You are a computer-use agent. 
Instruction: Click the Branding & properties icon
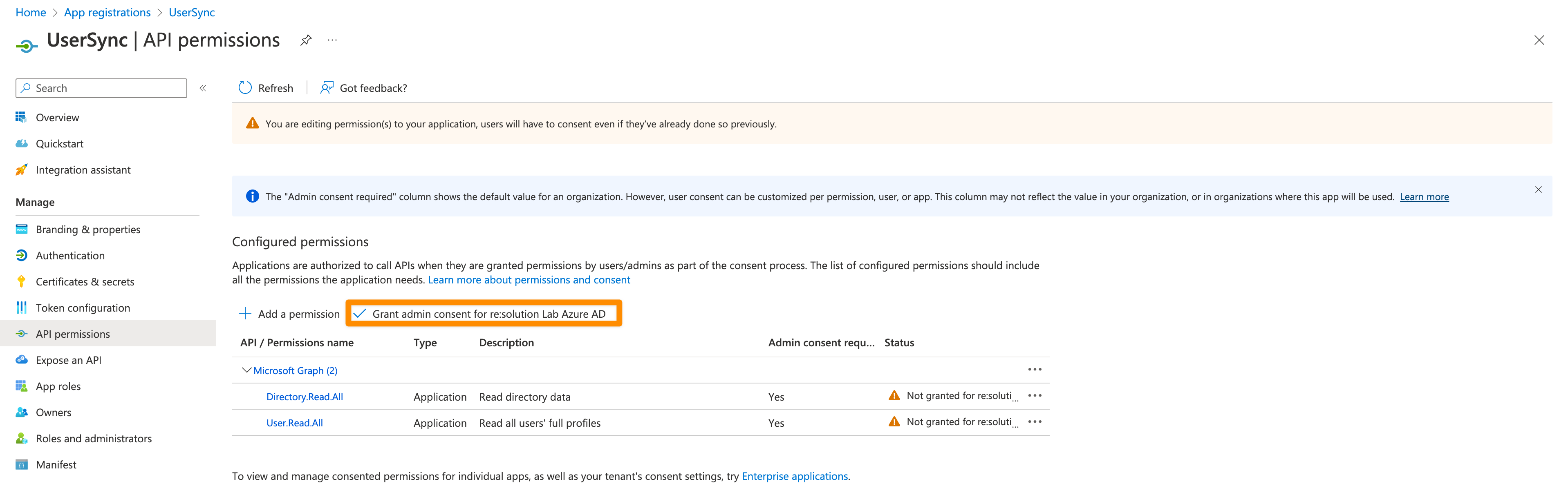click(21, 229)
